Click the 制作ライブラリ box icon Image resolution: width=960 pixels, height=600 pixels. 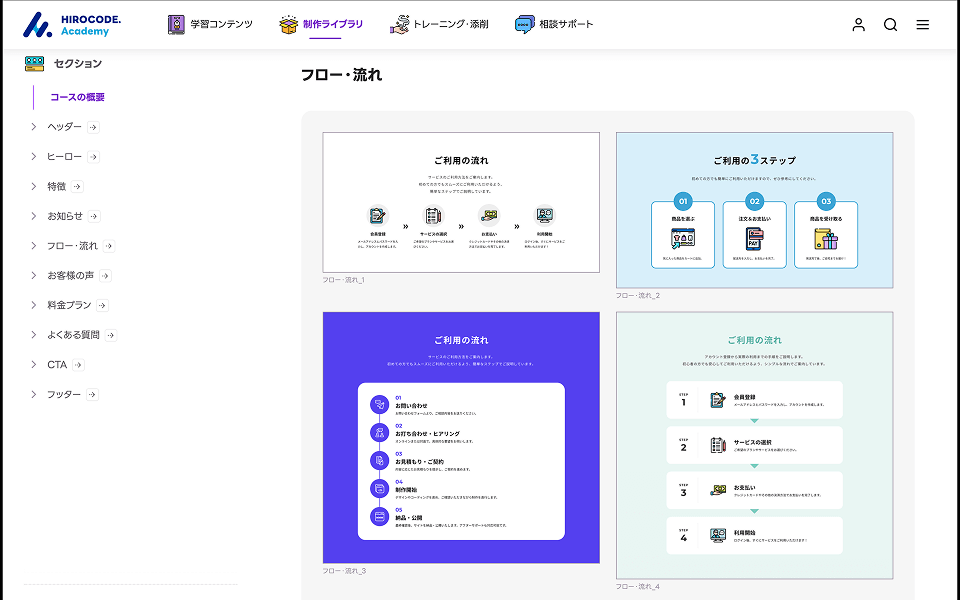(289, 25)
